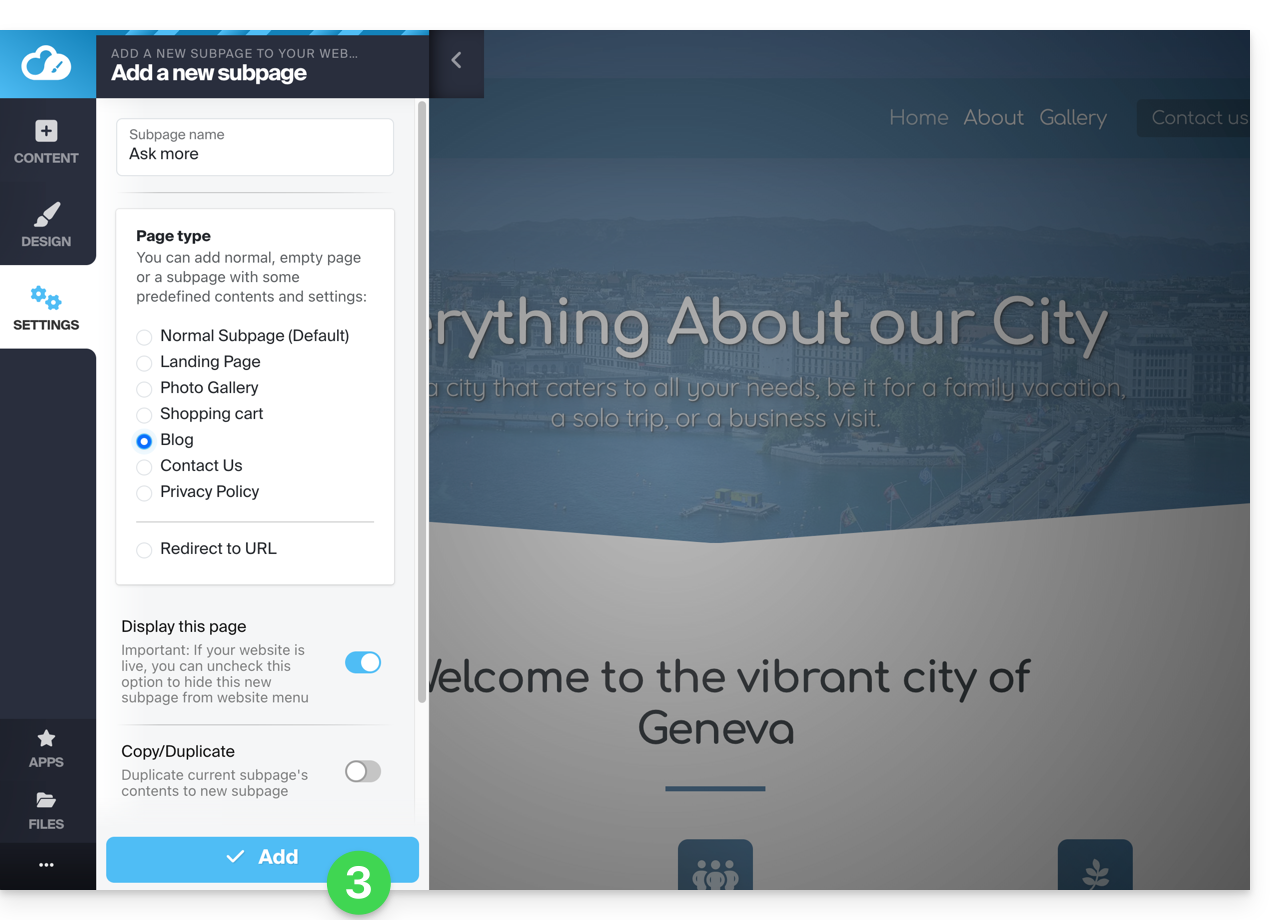The height and width of the screenshot is (920, 1280).
Task: Pick the Photo Gallery page type
Action: [144, 389]
